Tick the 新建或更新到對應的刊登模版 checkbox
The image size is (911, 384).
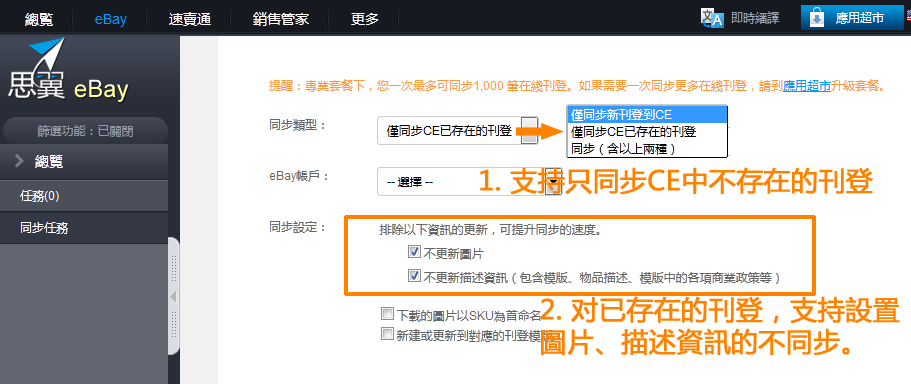[x=387, y=334]
